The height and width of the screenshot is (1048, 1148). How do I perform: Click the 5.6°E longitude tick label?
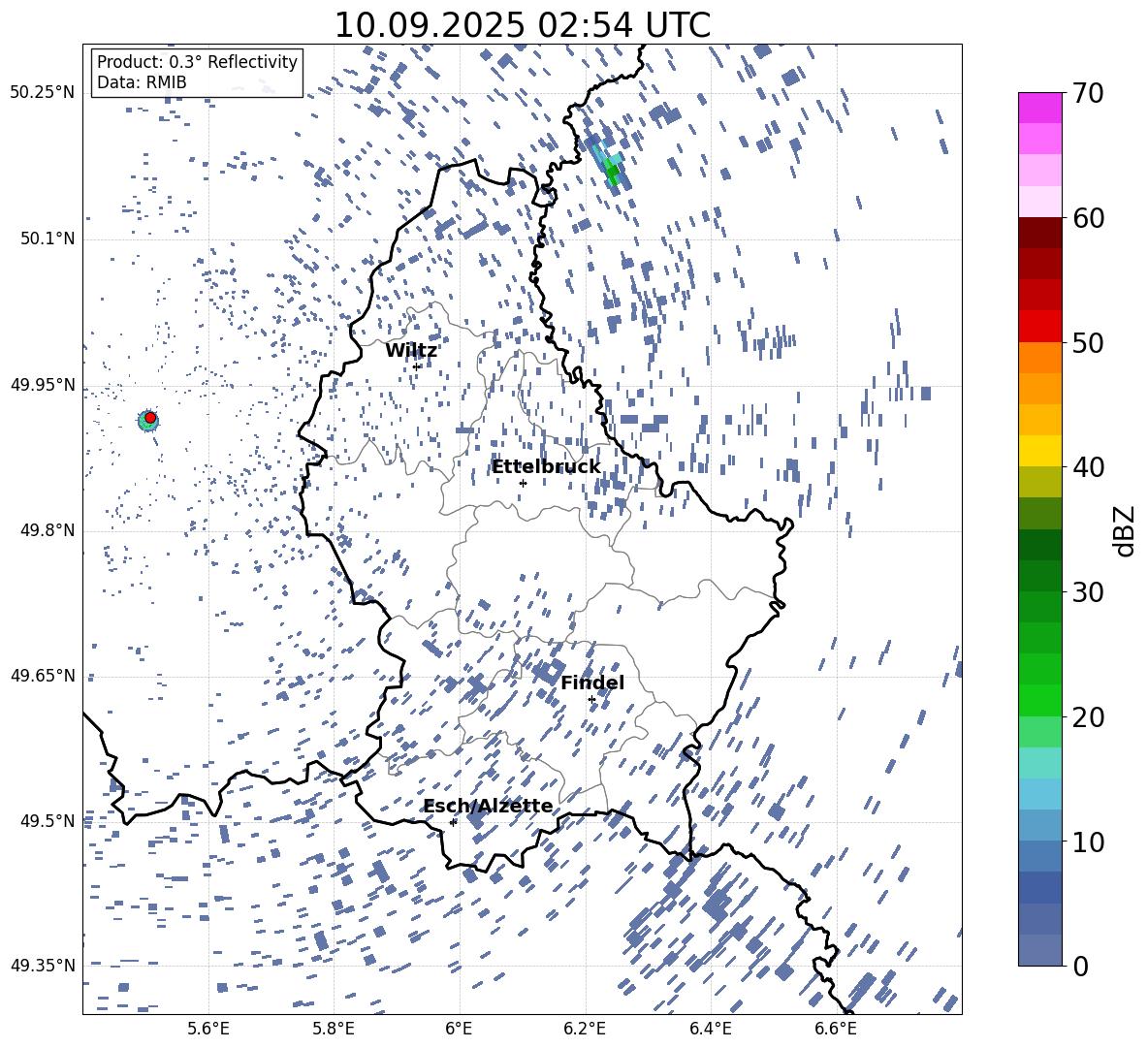pyautogui.click(x=208, y=1029)
